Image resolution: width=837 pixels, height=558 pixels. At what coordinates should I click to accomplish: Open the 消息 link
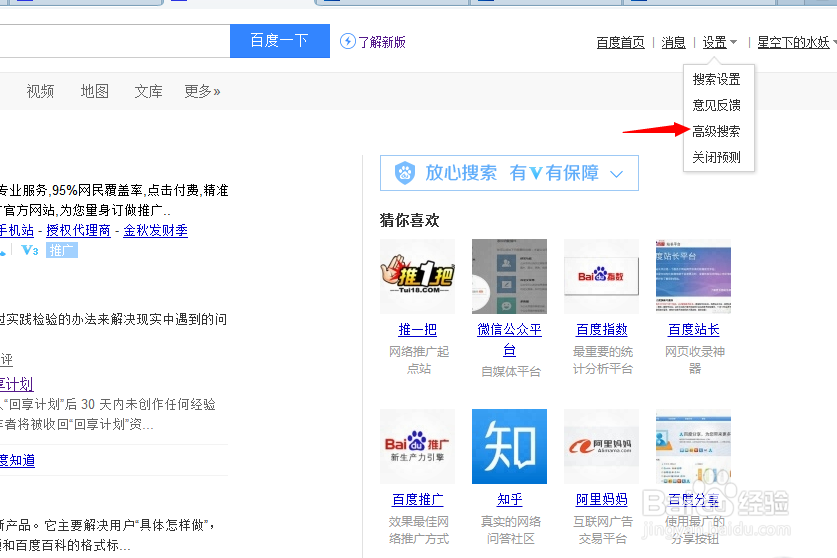click(673, 42)
